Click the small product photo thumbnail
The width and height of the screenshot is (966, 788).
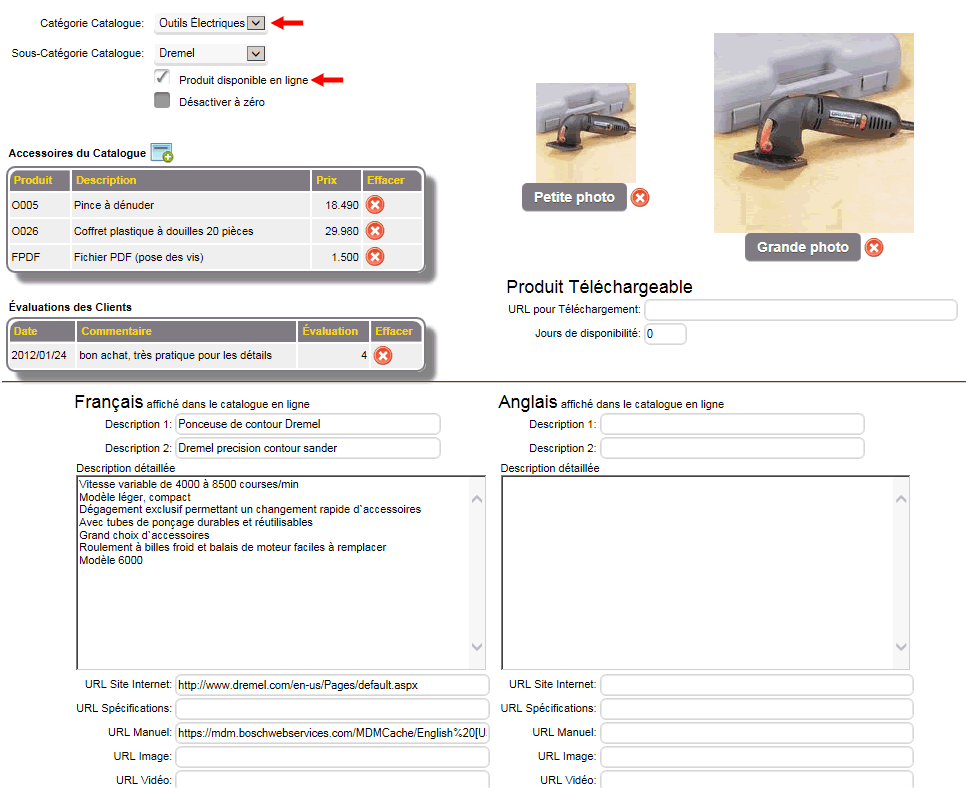[x=586, y=132]
